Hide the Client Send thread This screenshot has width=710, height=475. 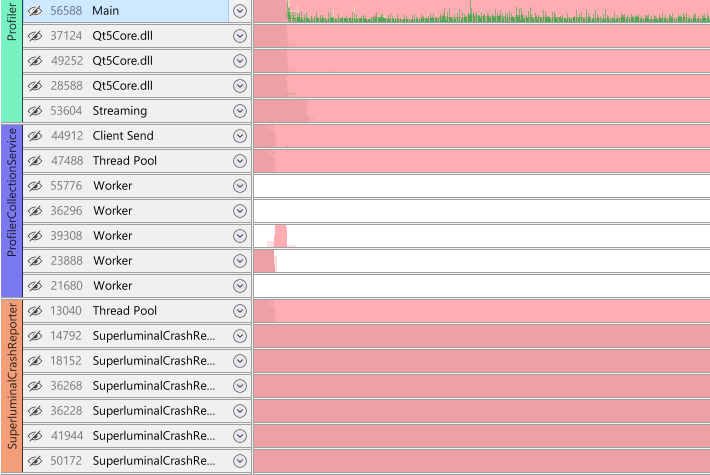34,136
